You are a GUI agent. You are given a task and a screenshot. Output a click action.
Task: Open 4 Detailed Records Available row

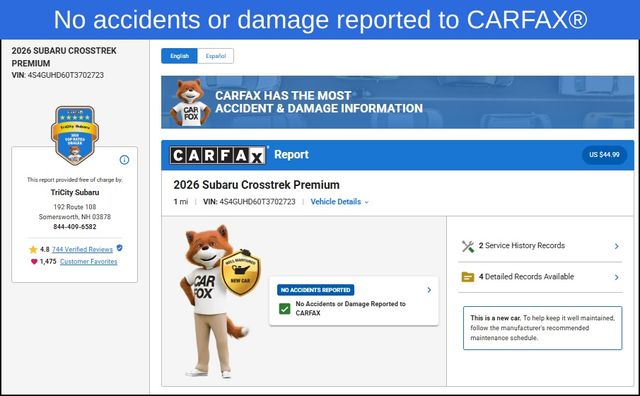(540, 277)
